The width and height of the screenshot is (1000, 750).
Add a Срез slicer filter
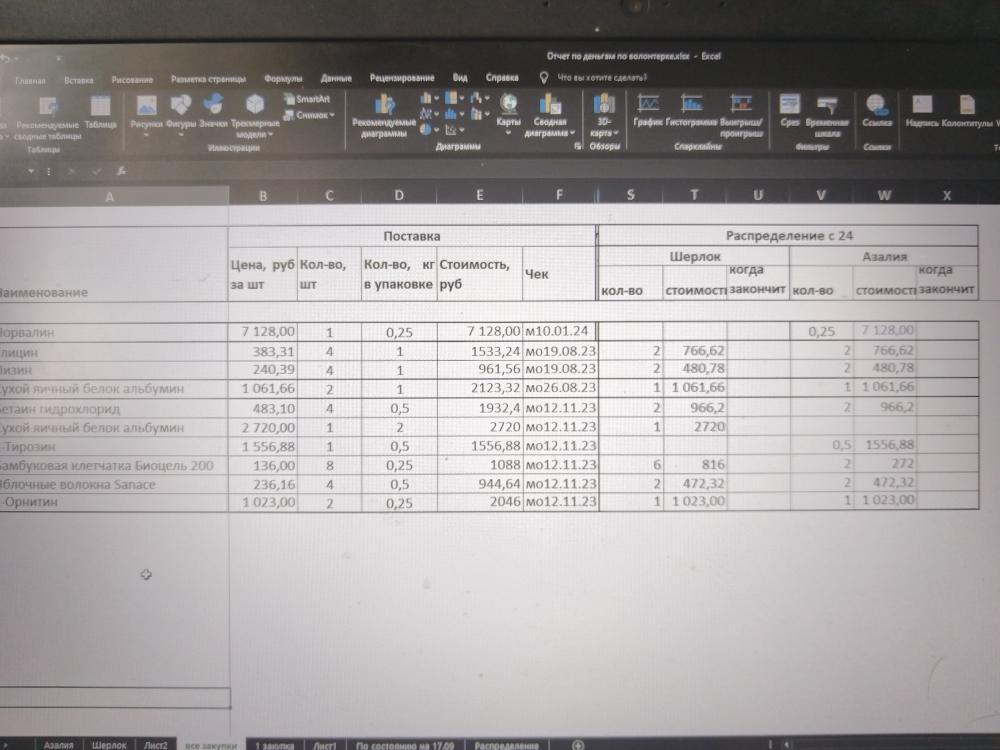pyautogui.click(x=789, y=110)
